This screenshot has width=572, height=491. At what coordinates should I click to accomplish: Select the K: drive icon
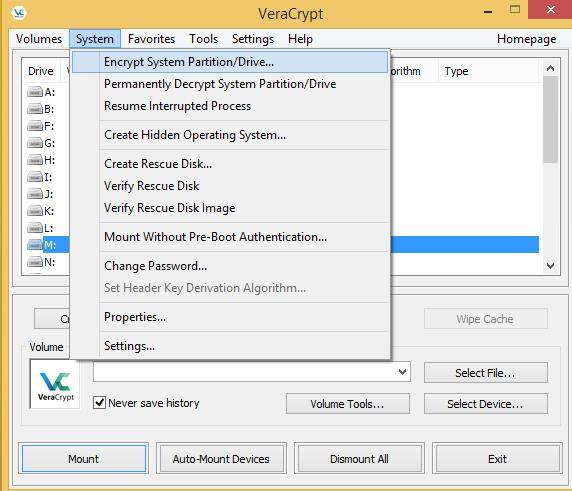click(x=35, y=211)
